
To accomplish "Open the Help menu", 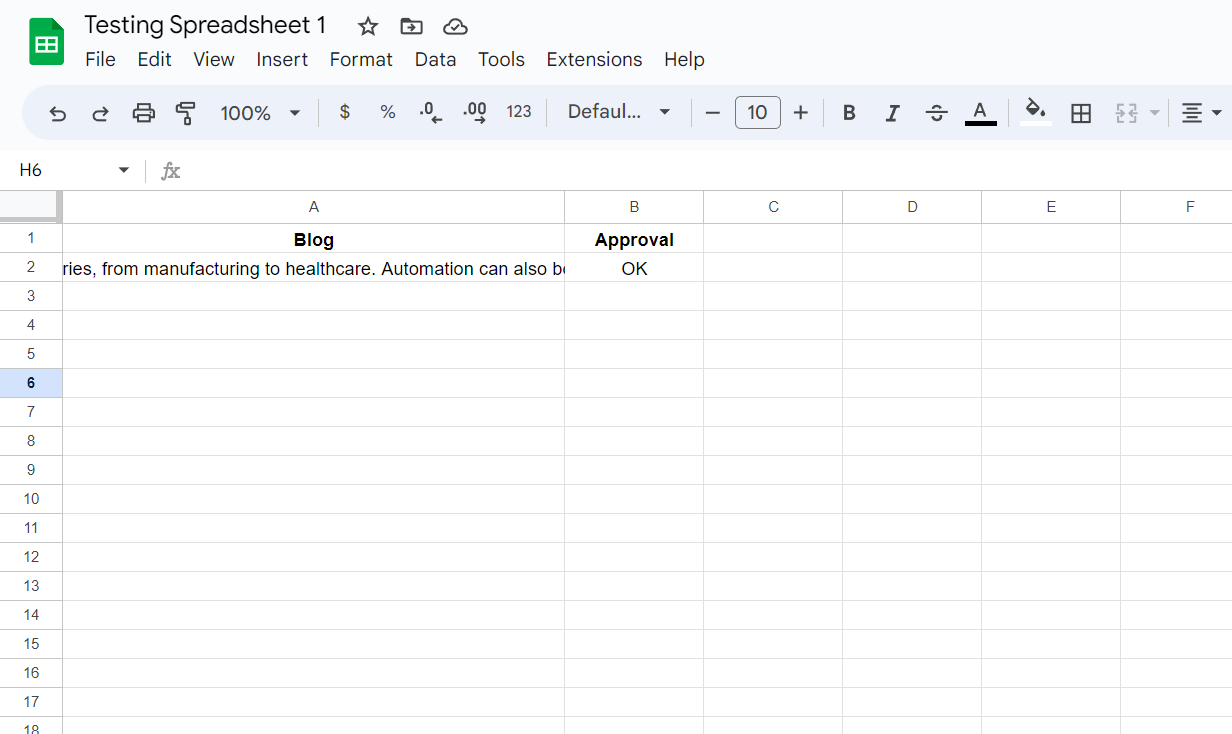I will pyautogui.click(x=684, y=60).
